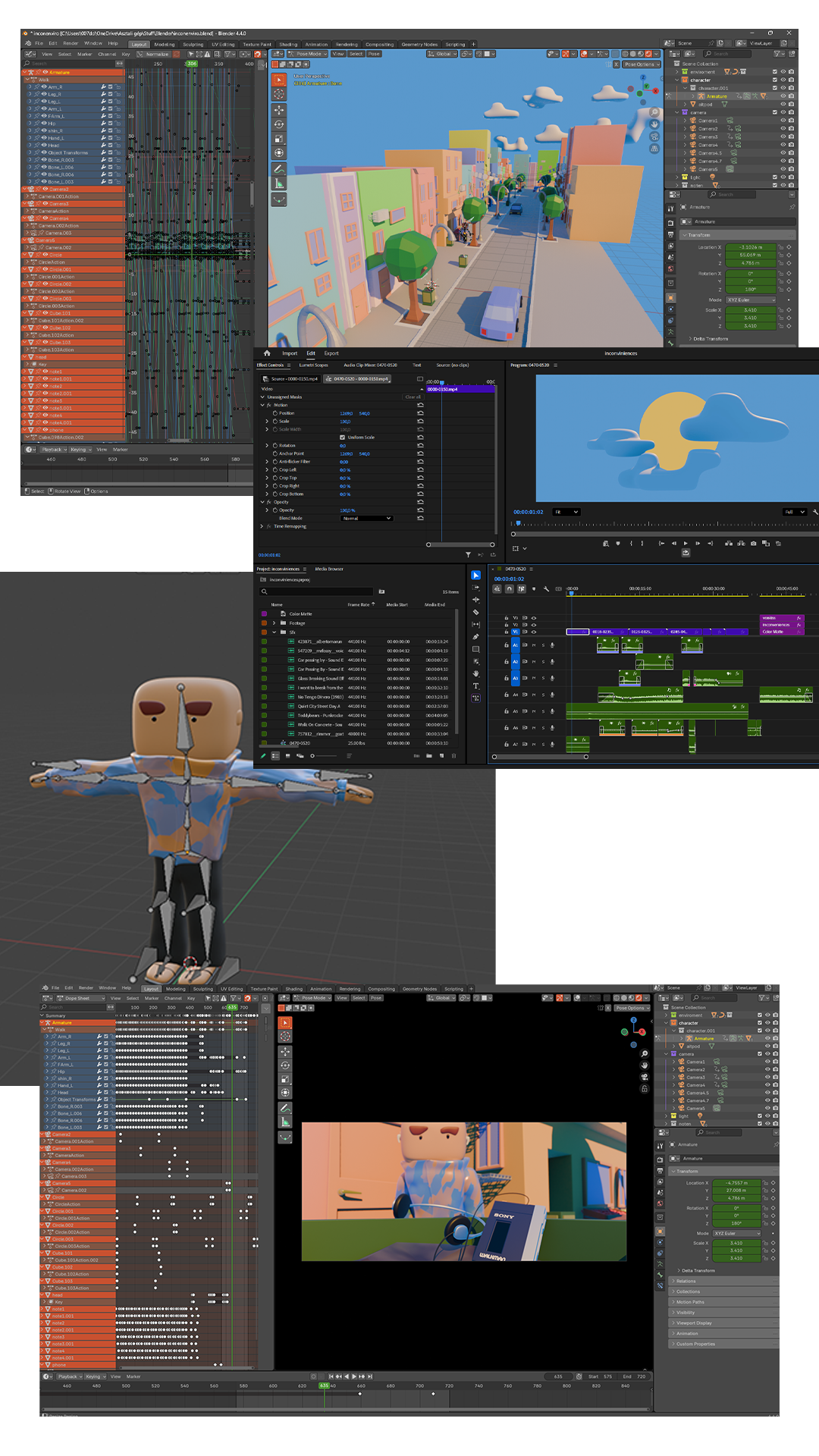Uncheck enviroment collection in top Blender outliner

click(x=774, y=72)
